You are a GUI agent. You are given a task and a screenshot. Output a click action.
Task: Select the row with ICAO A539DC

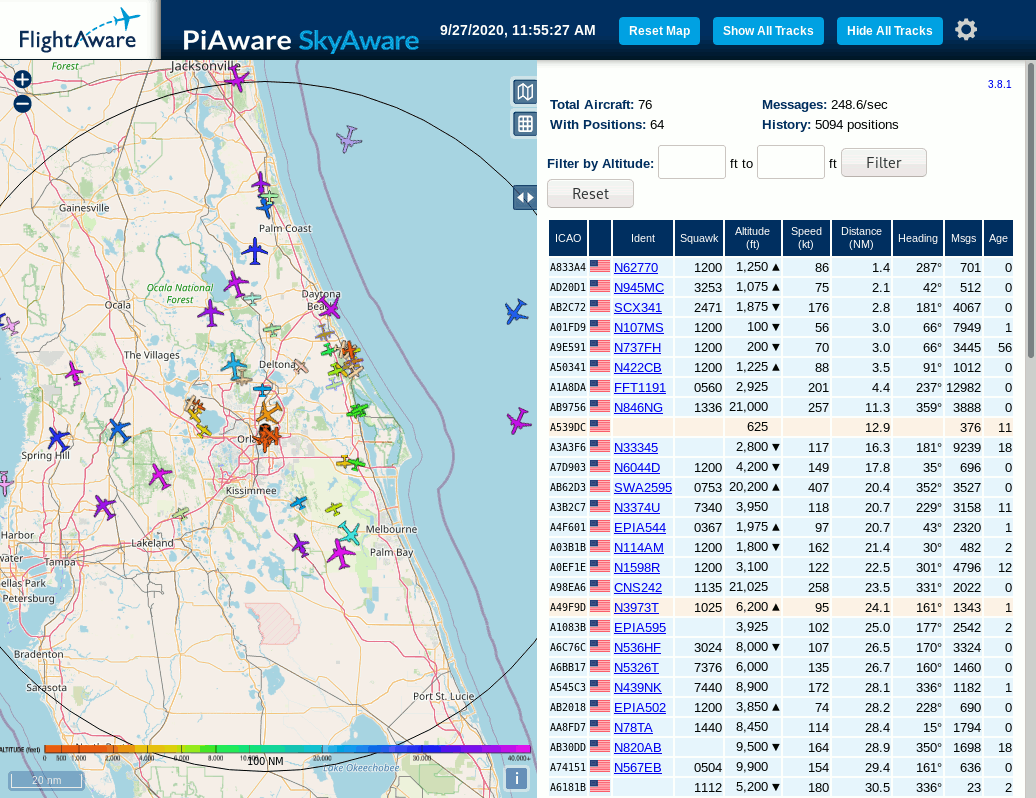(x=781, y=427)
